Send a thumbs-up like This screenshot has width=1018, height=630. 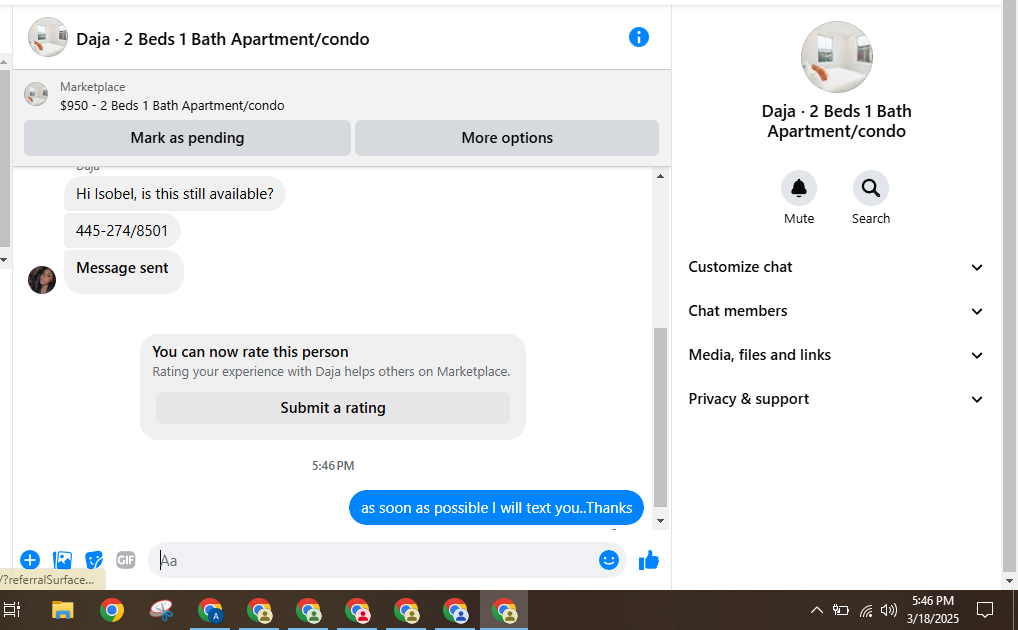649,560
